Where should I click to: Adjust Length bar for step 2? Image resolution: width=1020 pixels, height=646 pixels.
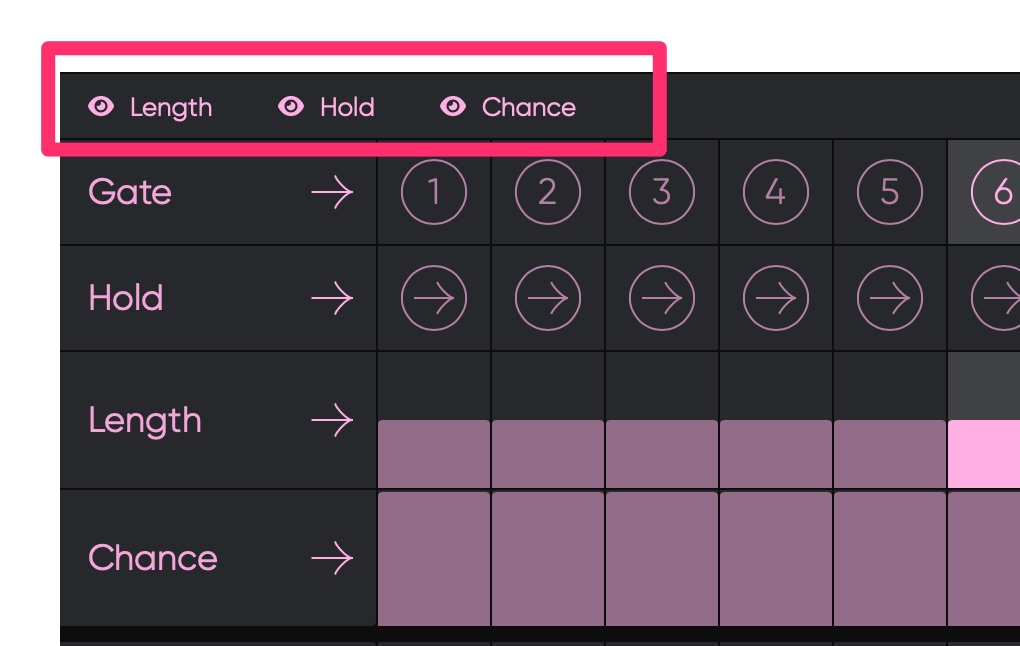click(547, 454)
